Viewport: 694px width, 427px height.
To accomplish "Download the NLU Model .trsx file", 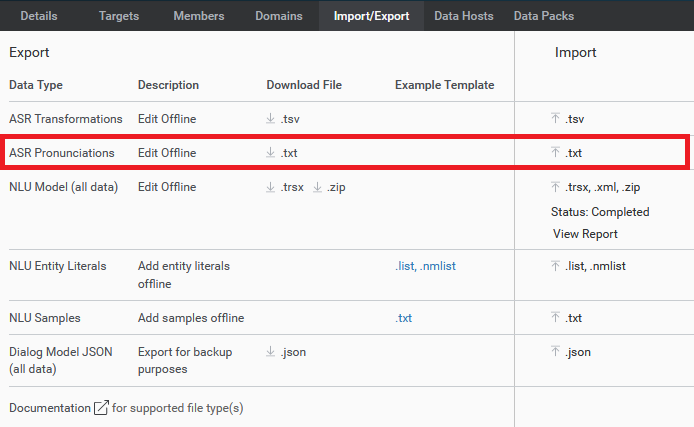I will [x=286, y=187].
